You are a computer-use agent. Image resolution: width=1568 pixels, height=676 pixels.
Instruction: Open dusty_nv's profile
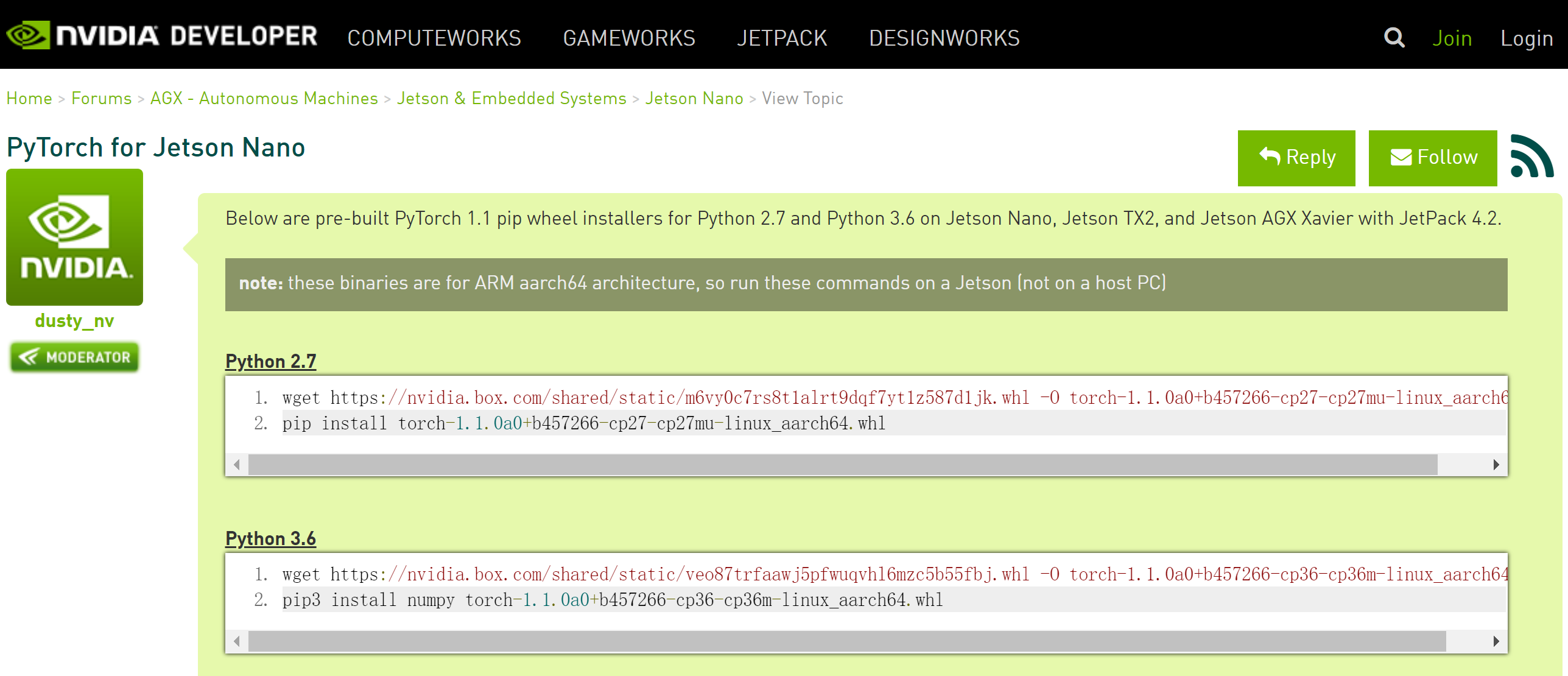(x=74, y=321)
